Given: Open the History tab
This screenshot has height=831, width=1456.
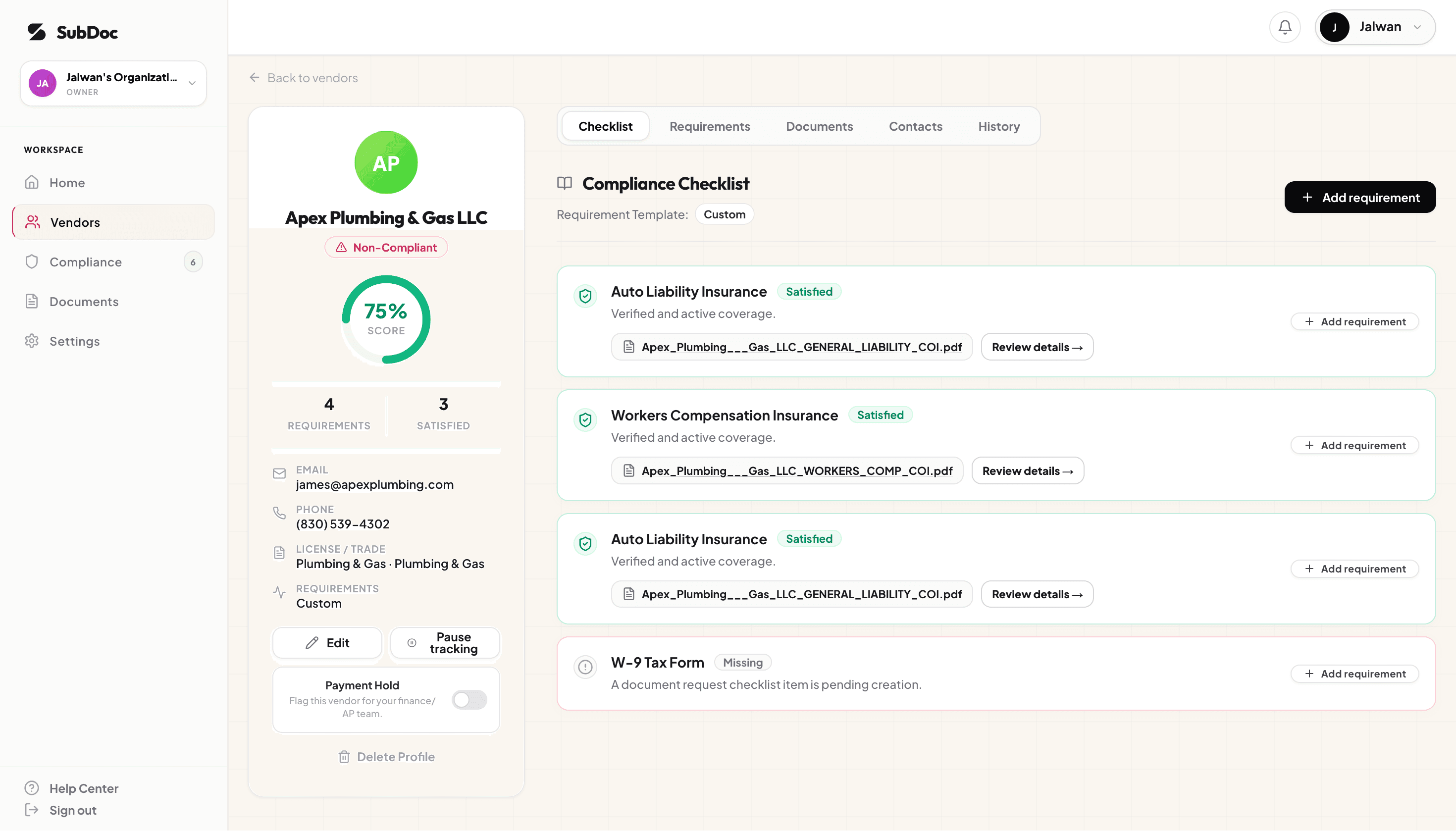Looking at the screenshot, I should [x=999, y=126].
